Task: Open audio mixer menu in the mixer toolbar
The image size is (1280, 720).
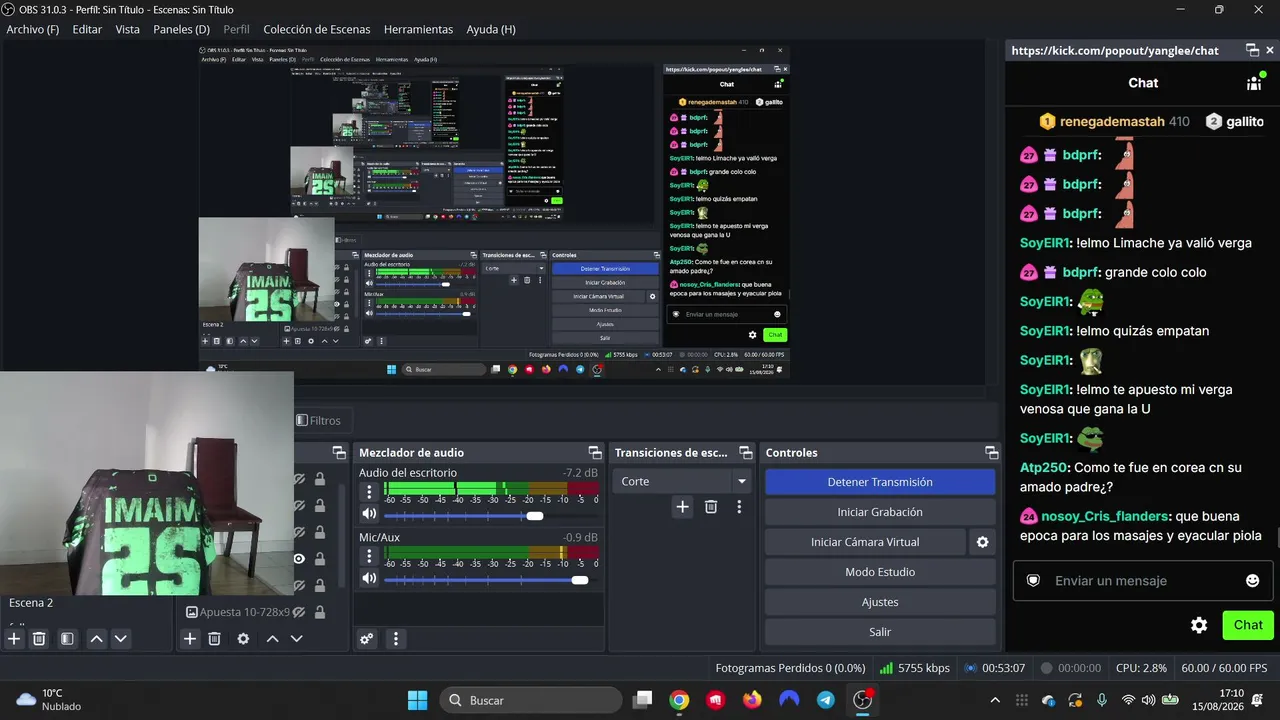Action: tap(396, 639)
